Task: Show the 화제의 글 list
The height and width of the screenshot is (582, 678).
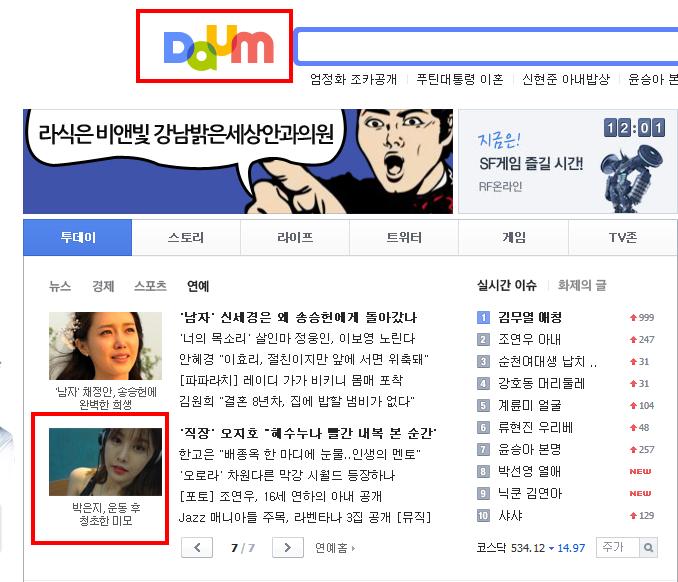Action: [x=582, y=285]
